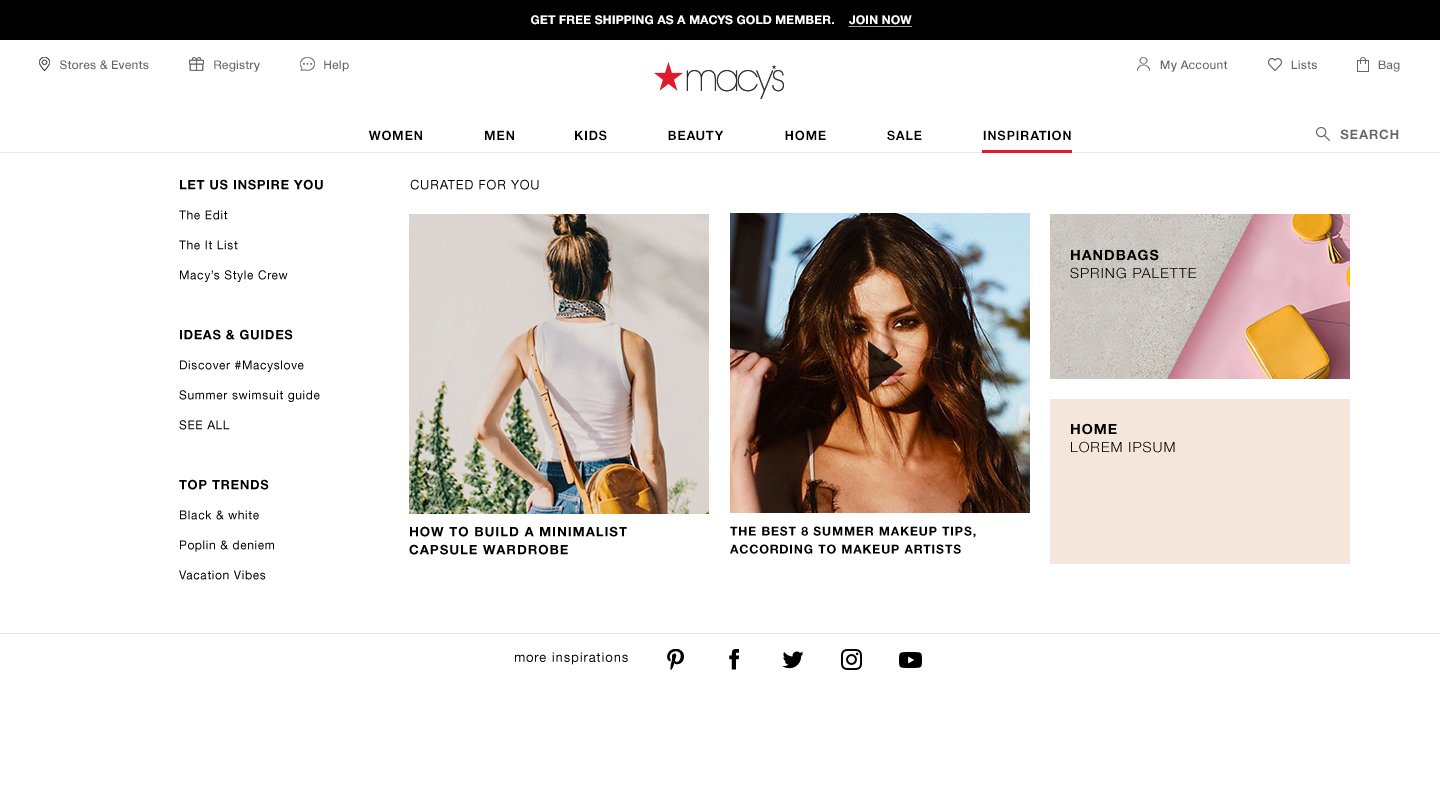Open The Edit link

[203, 215]
